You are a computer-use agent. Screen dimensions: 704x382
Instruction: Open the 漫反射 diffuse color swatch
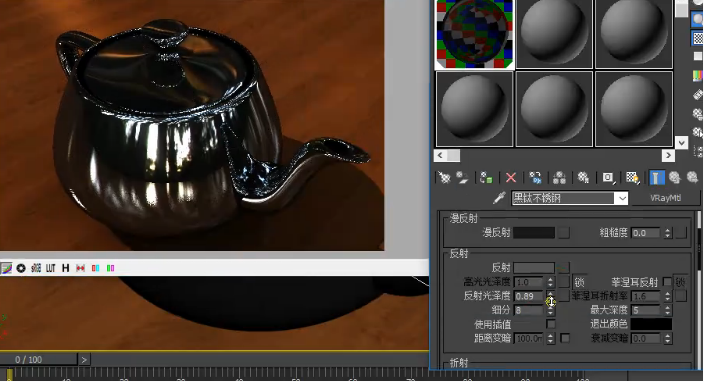[x=534, y=233]
